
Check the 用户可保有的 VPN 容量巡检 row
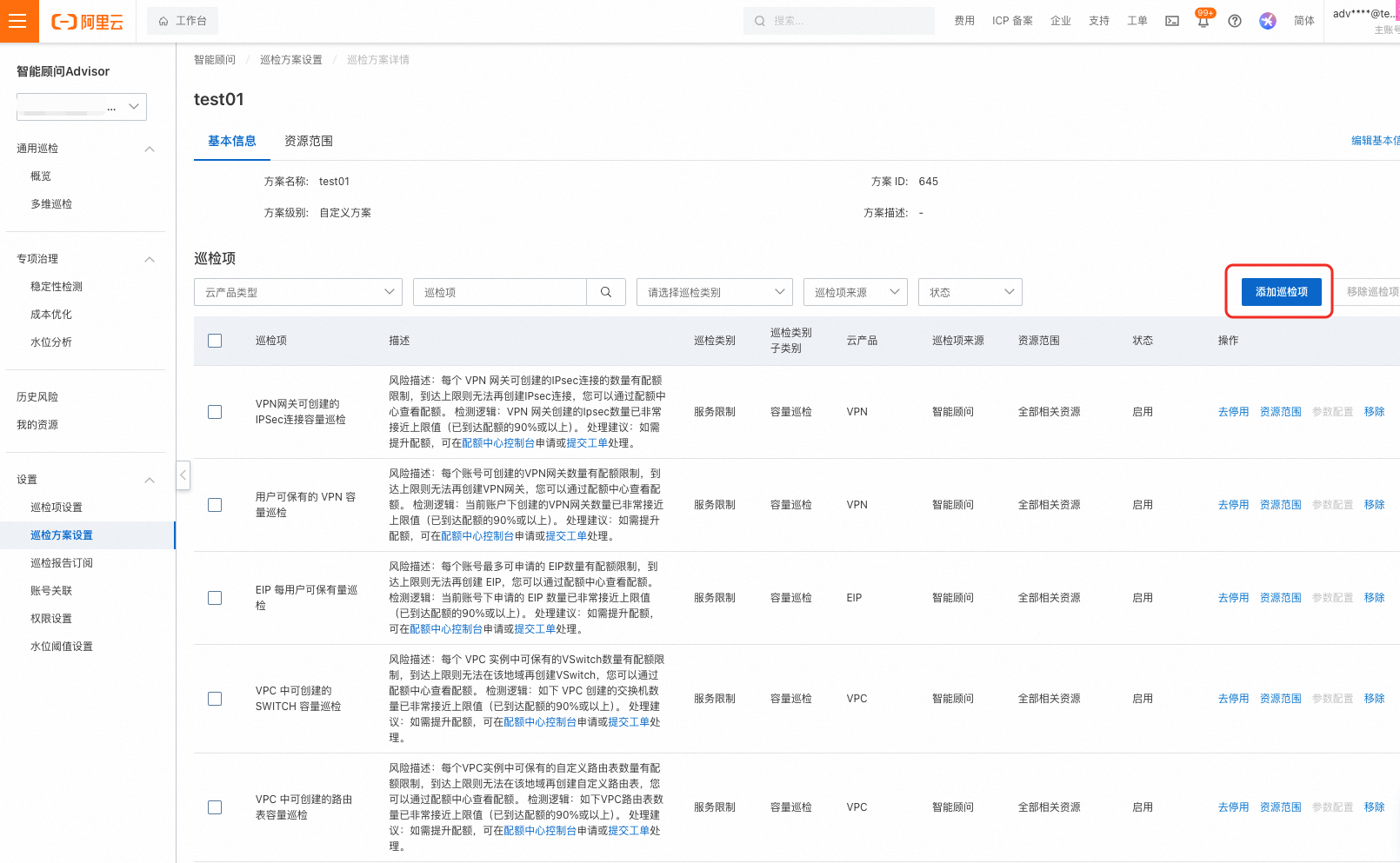click(215, 505)
